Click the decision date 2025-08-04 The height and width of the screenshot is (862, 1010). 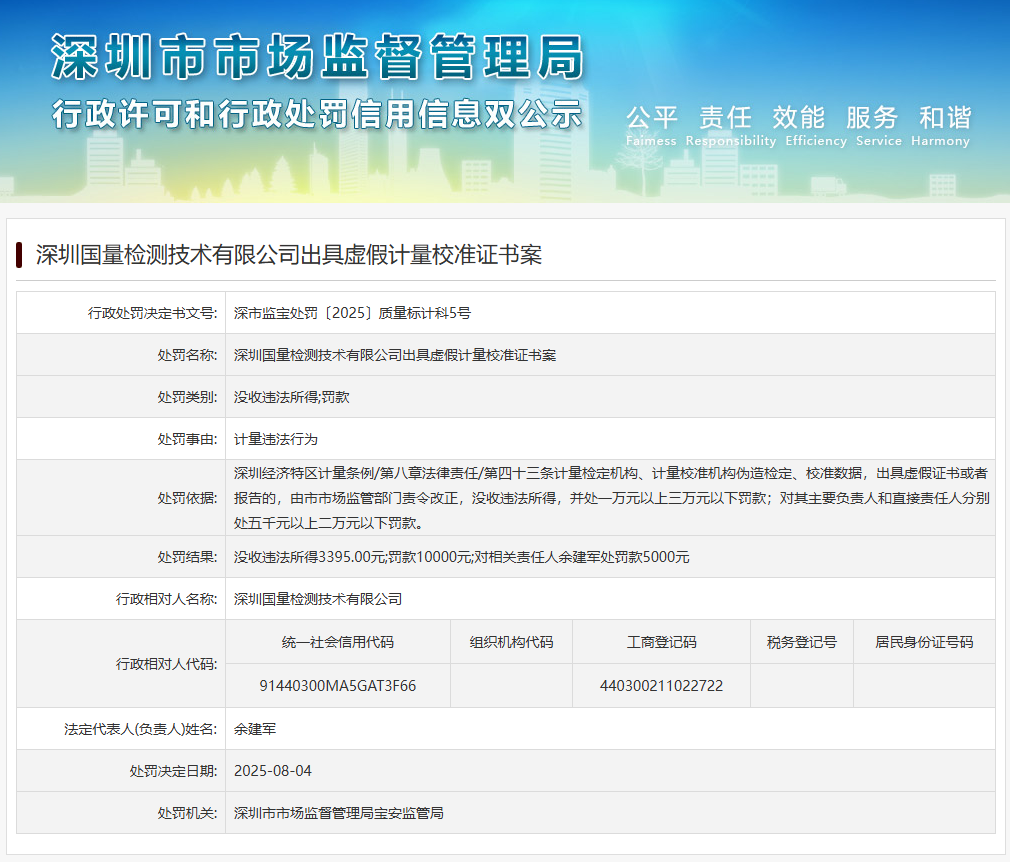273,771
